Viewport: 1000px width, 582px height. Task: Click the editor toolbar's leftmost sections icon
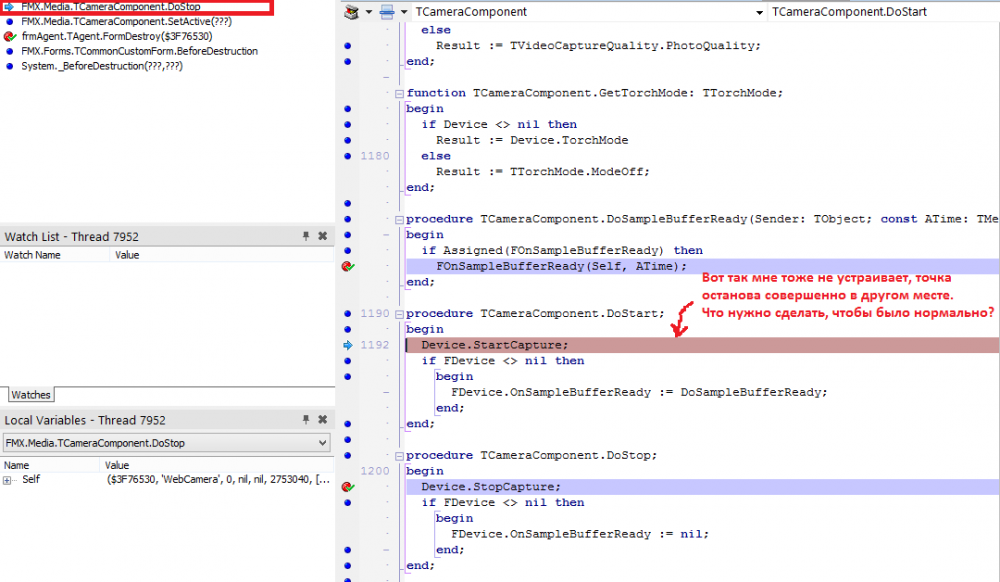[351, 11]
